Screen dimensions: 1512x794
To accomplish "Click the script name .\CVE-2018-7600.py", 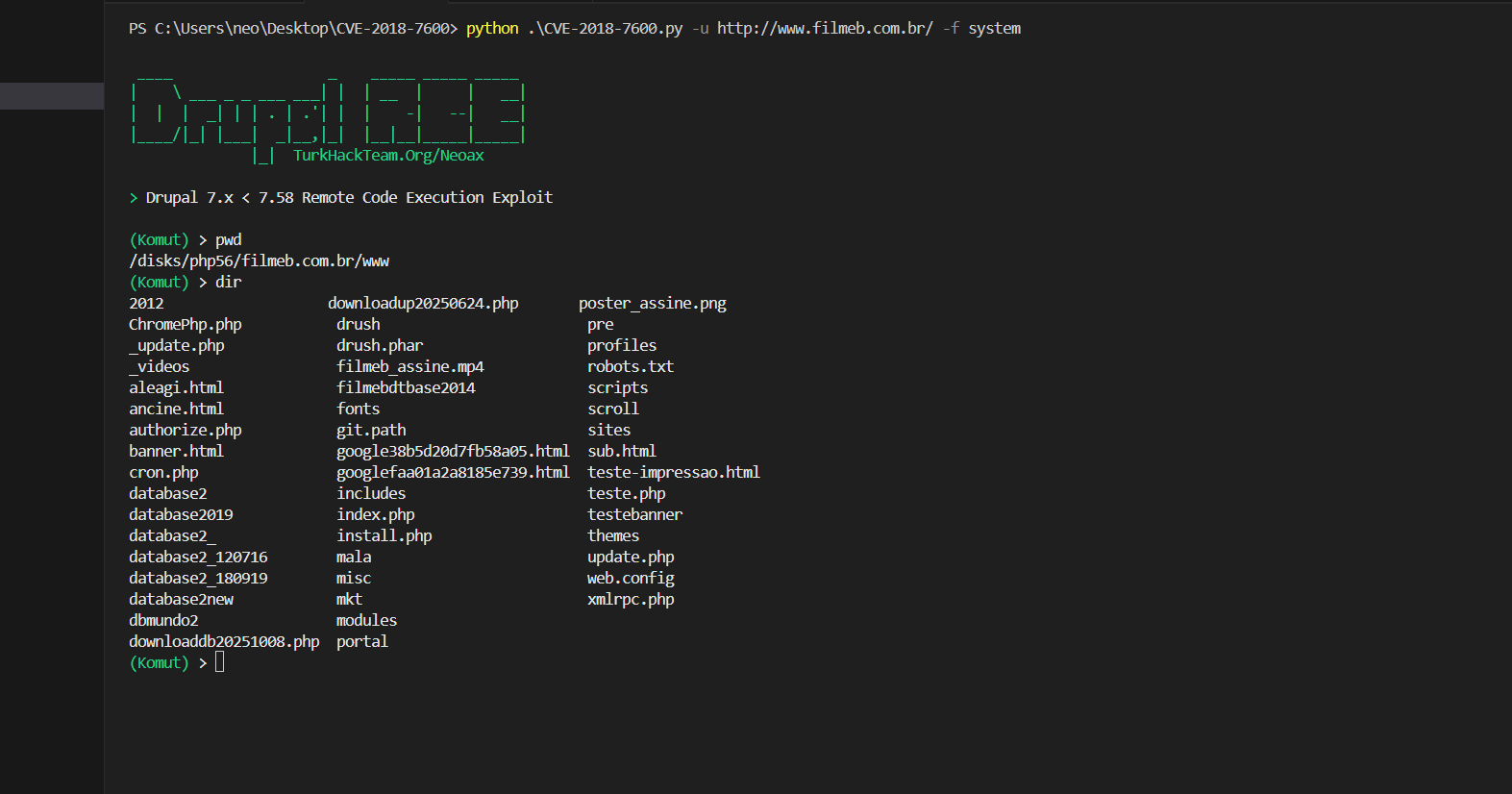I will click(605, 29).
